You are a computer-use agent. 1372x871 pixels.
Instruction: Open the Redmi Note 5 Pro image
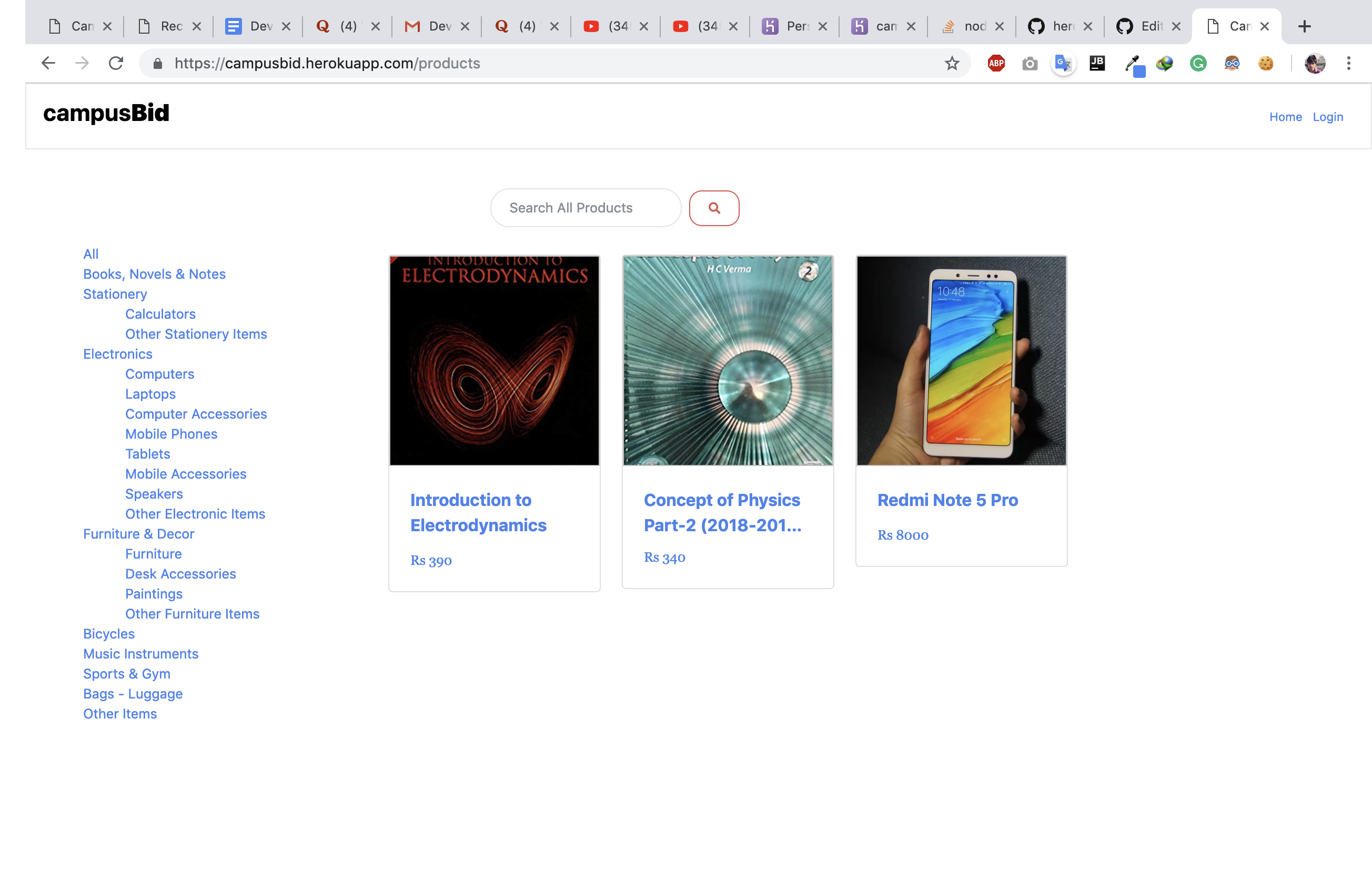961,361
